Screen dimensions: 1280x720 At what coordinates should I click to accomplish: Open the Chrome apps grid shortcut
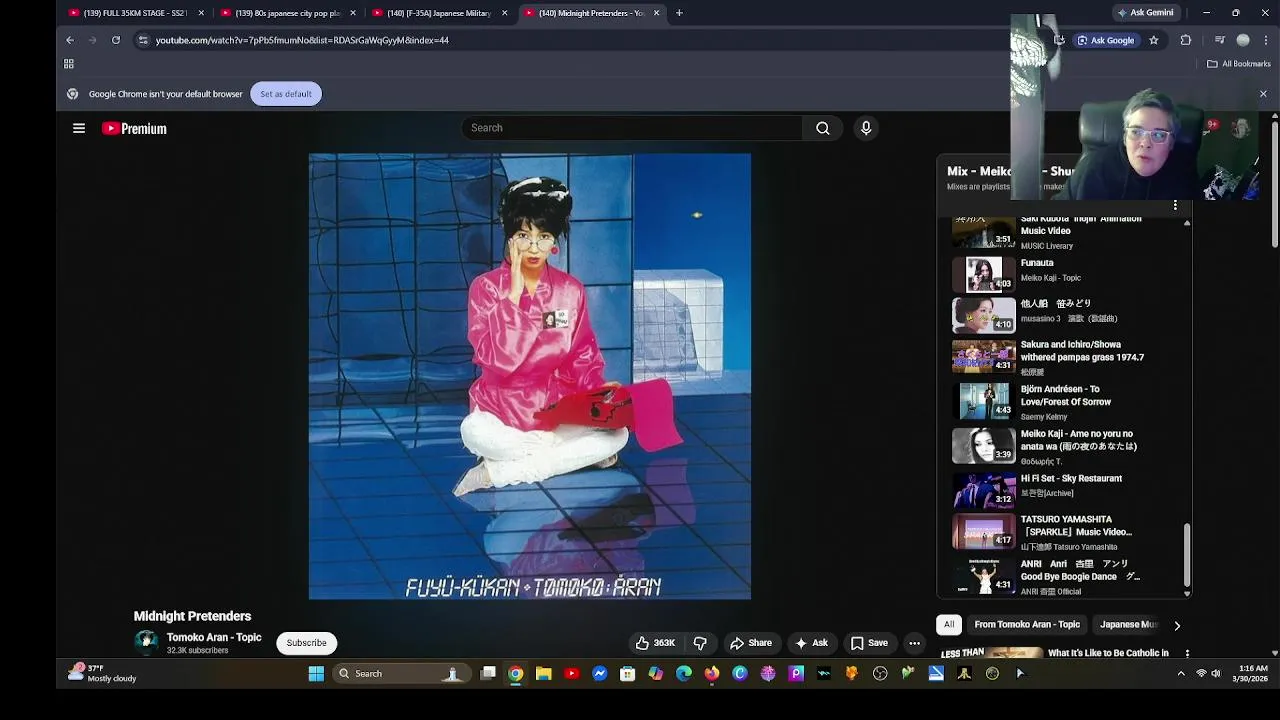[x=69, y=64]
